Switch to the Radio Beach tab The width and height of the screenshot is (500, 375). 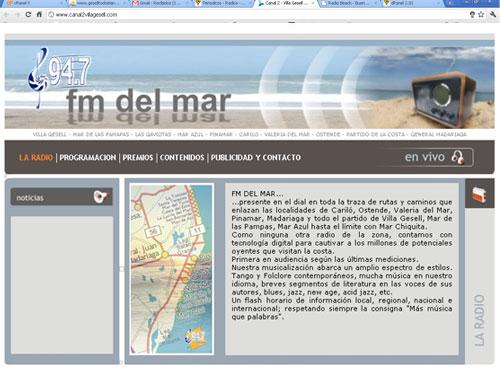(x=348, y=3)
